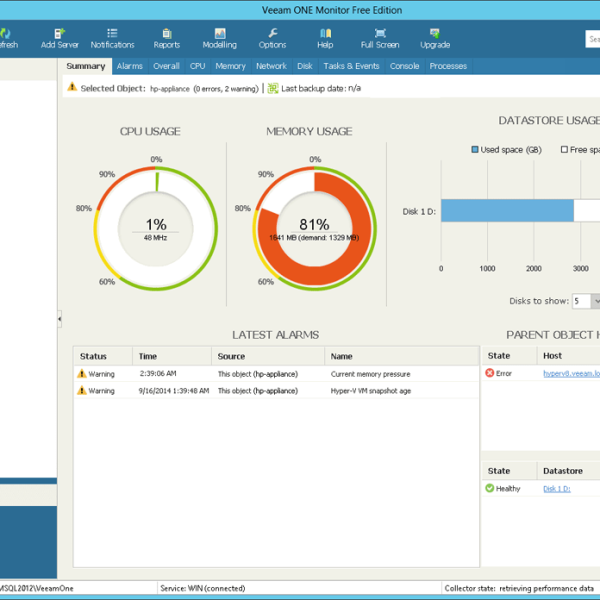Sort alarms by Name column
The width and height of the screenshot is (600, 600).
[401, 356]
